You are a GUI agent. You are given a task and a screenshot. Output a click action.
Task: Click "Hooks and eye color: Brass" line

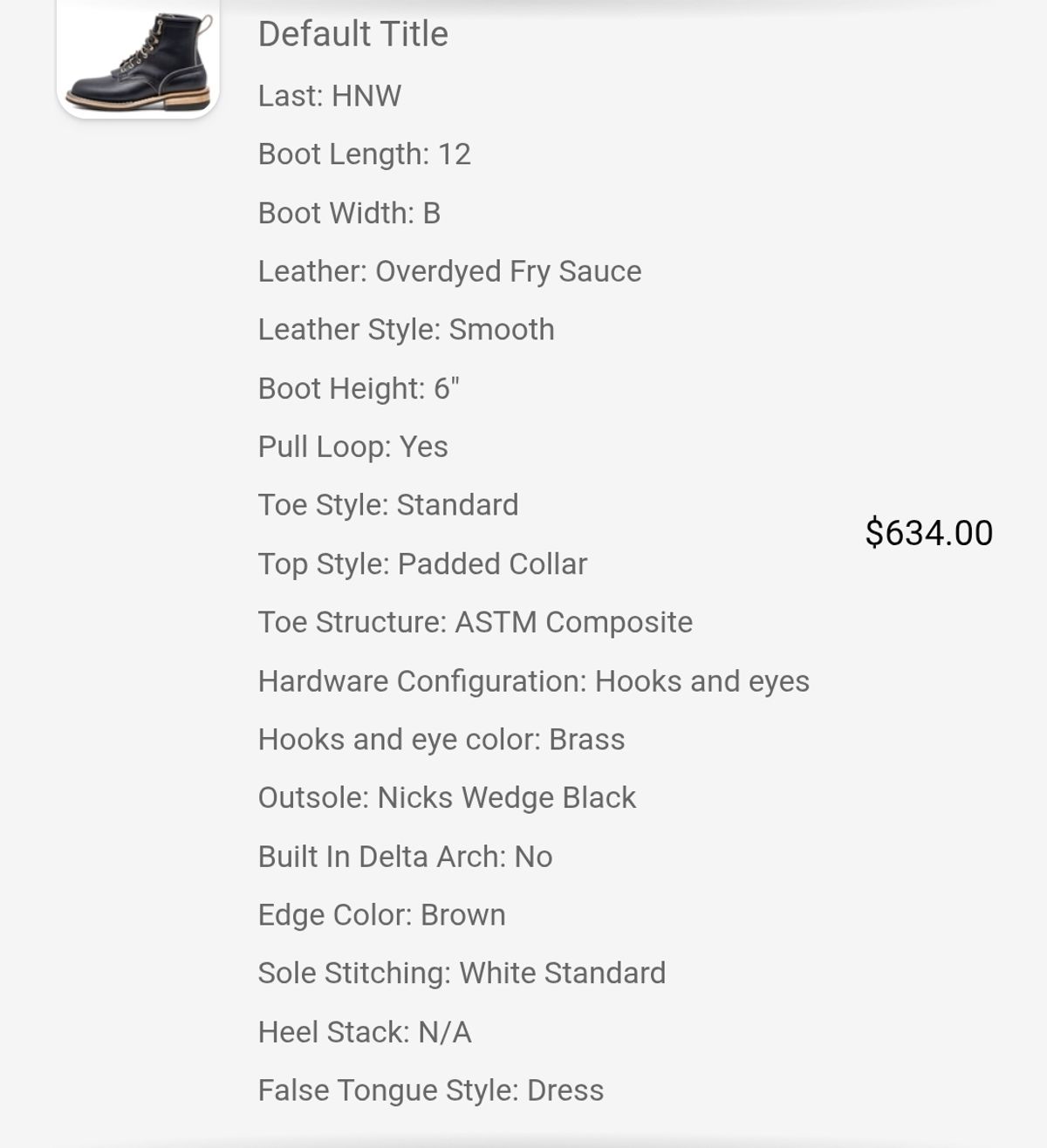(441, 740)
